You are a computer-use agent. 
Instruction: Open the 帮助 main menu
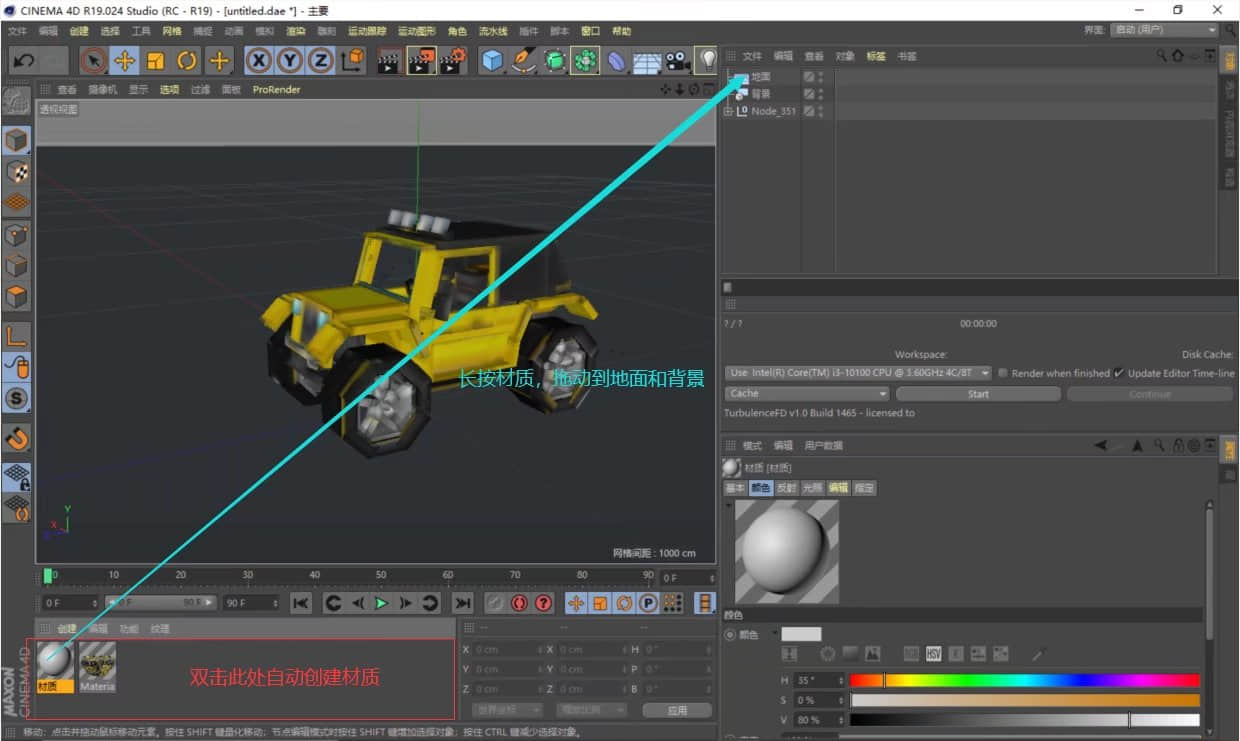click(621, 31)
